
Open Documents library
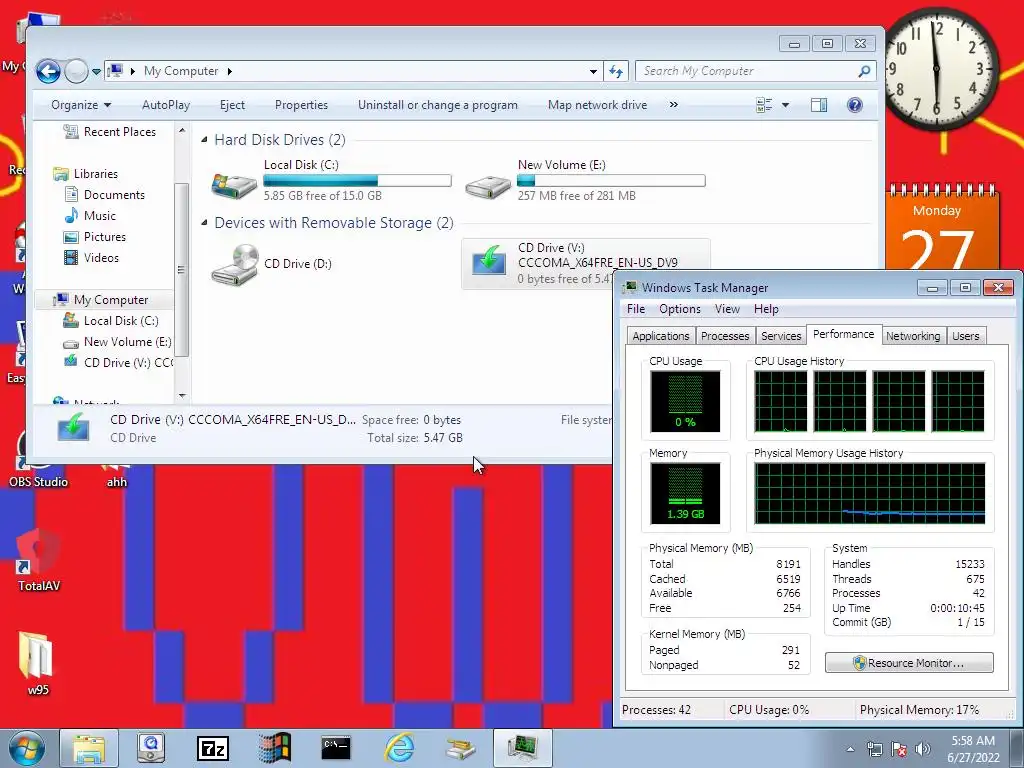click(104, 195)
